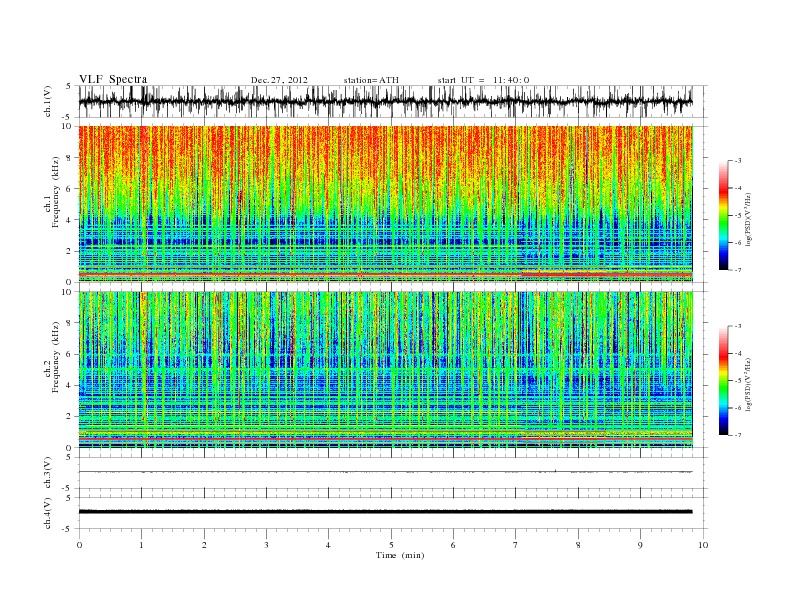Click the ch.2 frequency tick "8"
The width and height of the screenshot is (792, 612).
[x=69, y=323]
